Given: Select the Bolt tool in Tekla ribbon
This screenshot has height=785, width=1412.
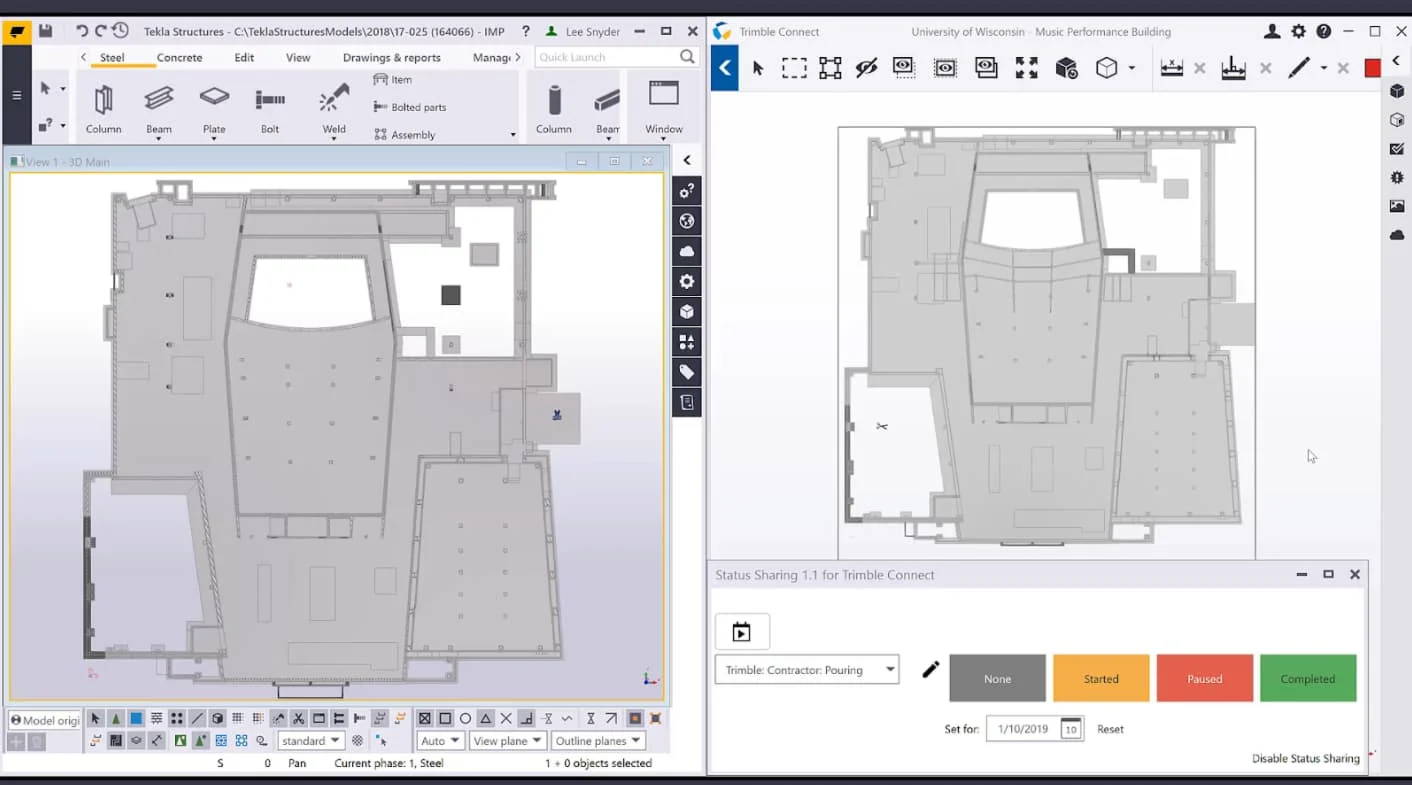Looking at the screenshot, I should (x=270, y=108).
